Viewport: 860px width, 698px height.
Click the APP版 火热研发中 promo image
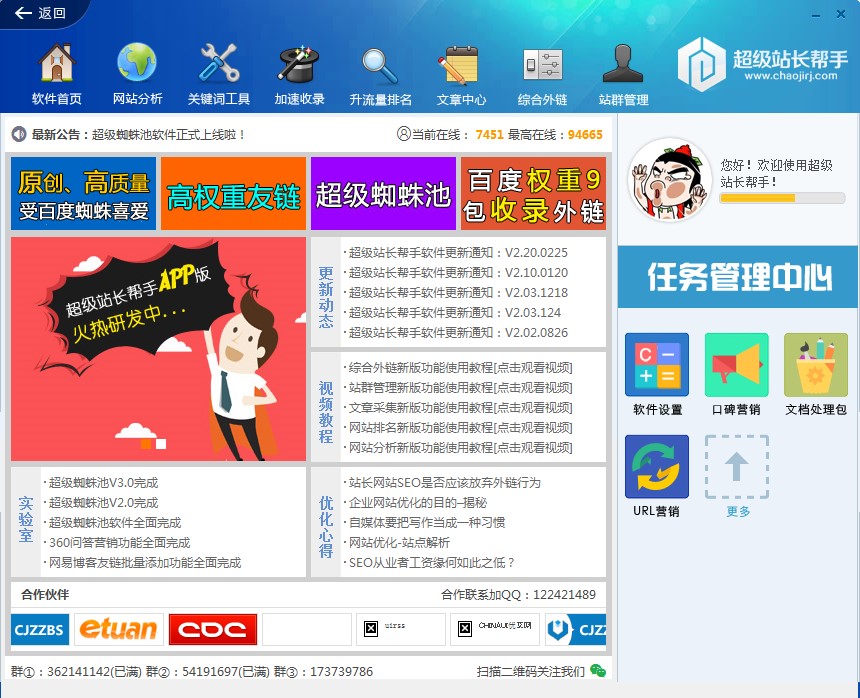[x=159, y=349]
